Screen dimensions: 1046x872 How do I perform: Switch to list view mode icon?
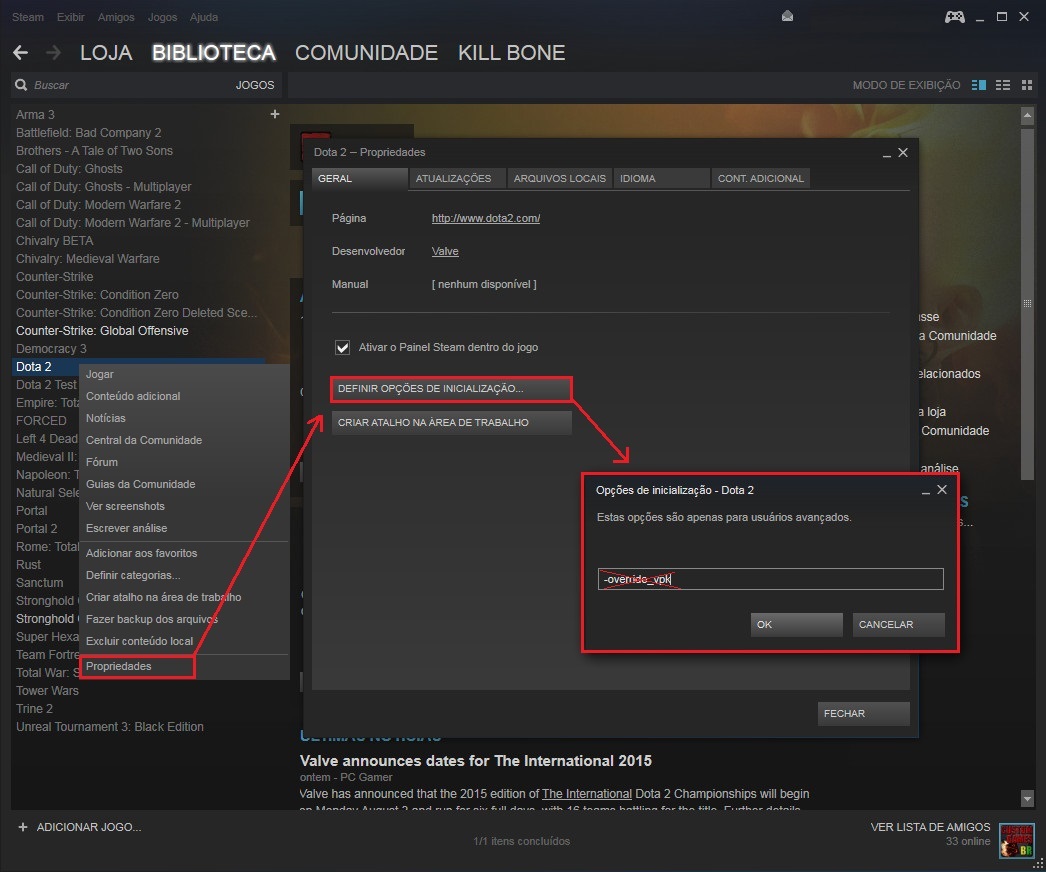1003,85
